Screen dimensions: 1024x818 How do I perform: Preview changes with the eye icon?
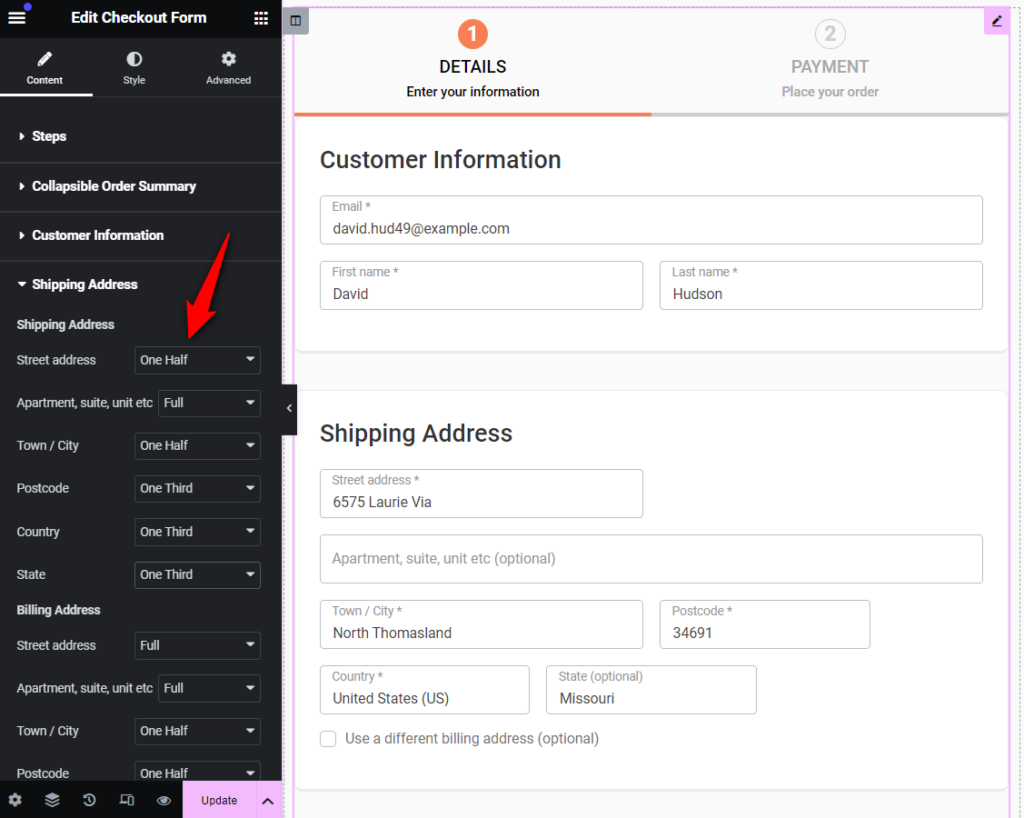[163, 800]
